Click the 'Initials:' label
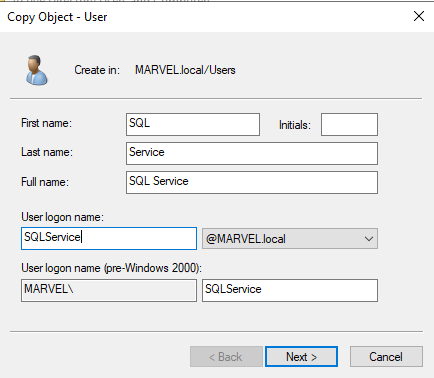This screenshot has width=434, height=378. pyautogui.click(x=295, y=125)
